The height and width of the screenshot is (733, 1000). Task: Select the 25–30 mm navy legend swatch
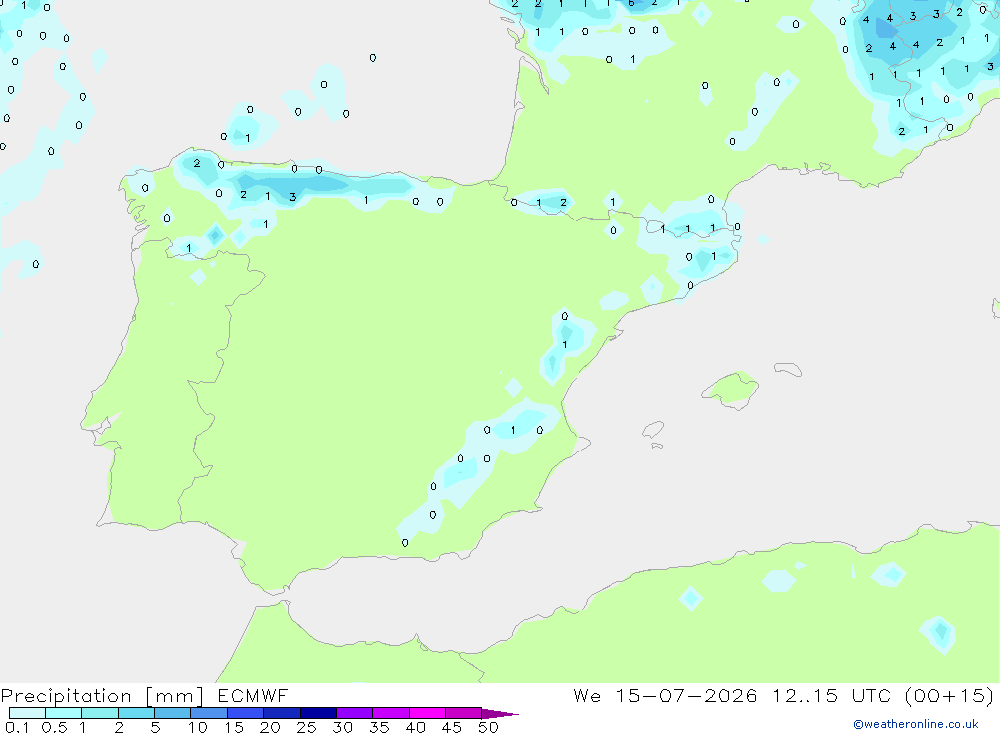tap(318, 713)
